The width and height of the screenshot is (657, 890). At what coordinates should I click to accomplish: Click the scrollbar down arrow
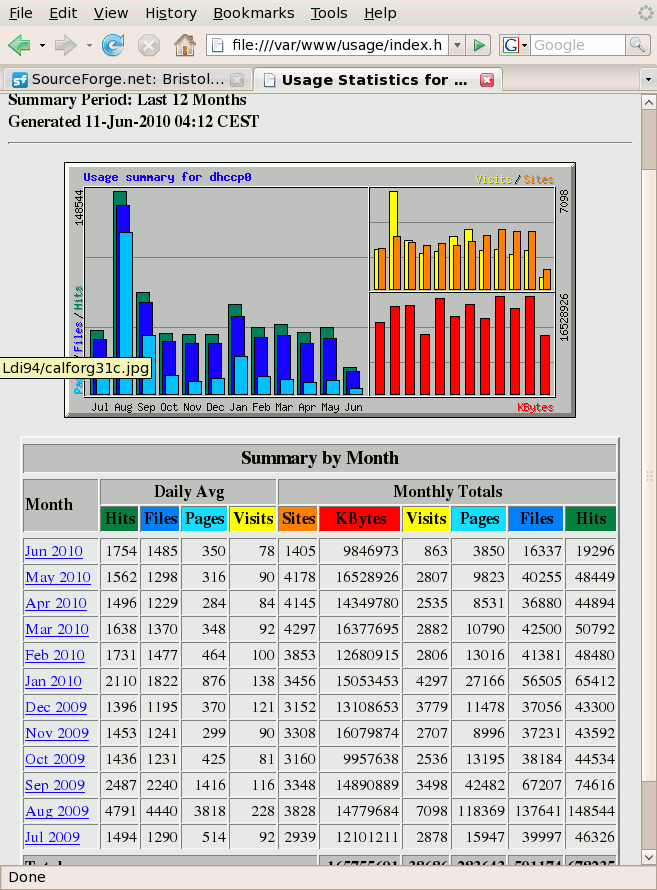click(648, 857)
